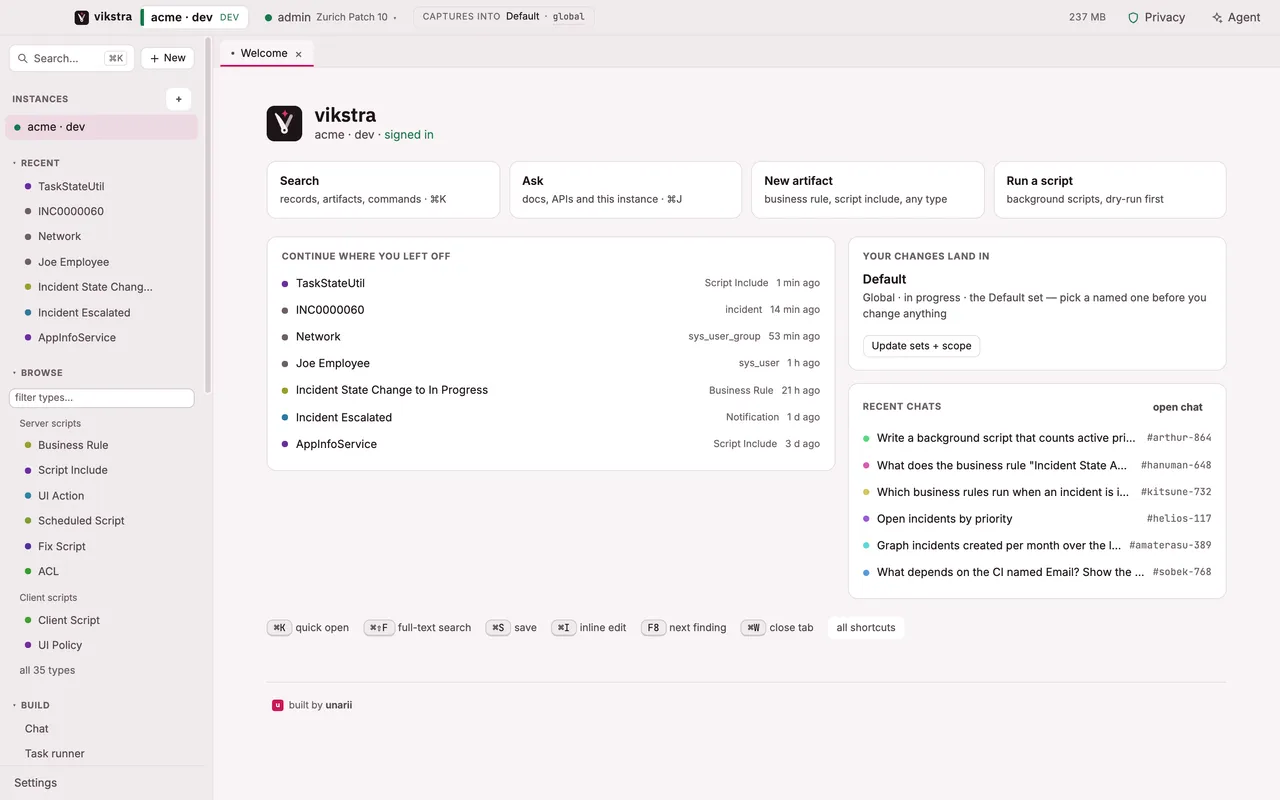Screen dimensions: 1280x800
Task: Open Chat in the Build section
Action: (x=37, y=729)
